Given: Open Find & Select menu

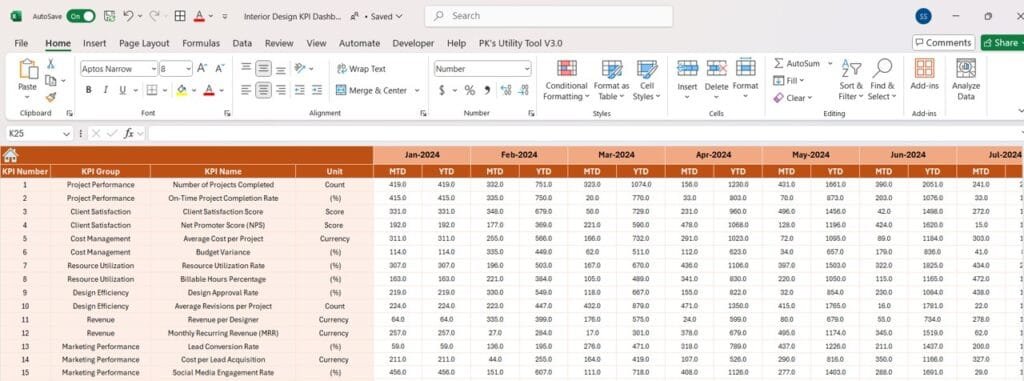Looking at the screenshot, I should (x=882, y=80).
